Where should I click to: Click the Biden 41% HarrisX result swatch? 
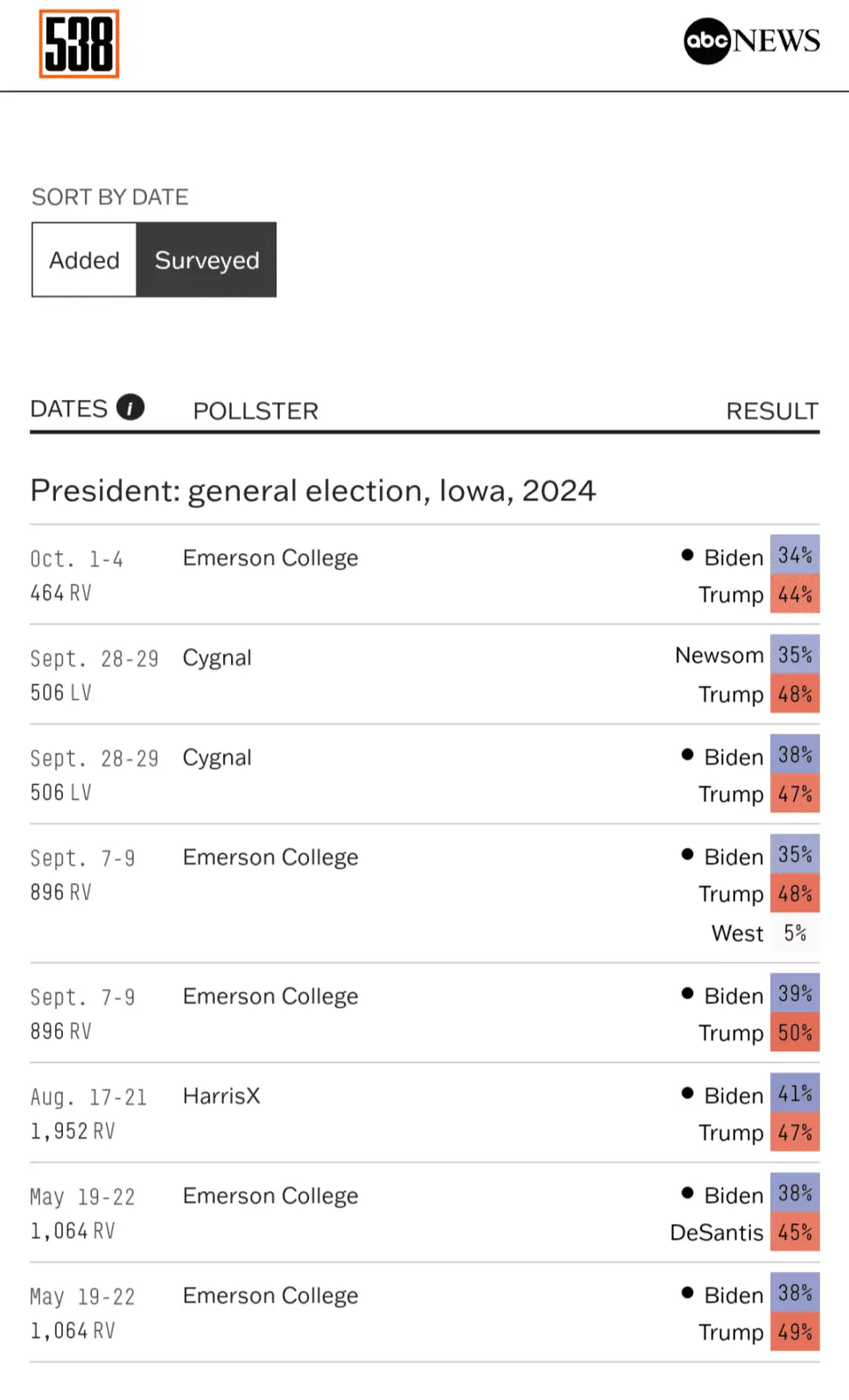(795, 1094)
